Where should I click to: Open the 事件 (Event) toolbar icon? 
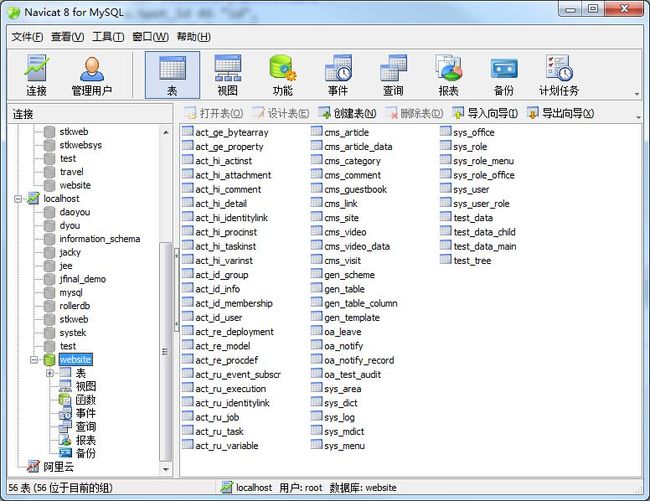point(338,75)
